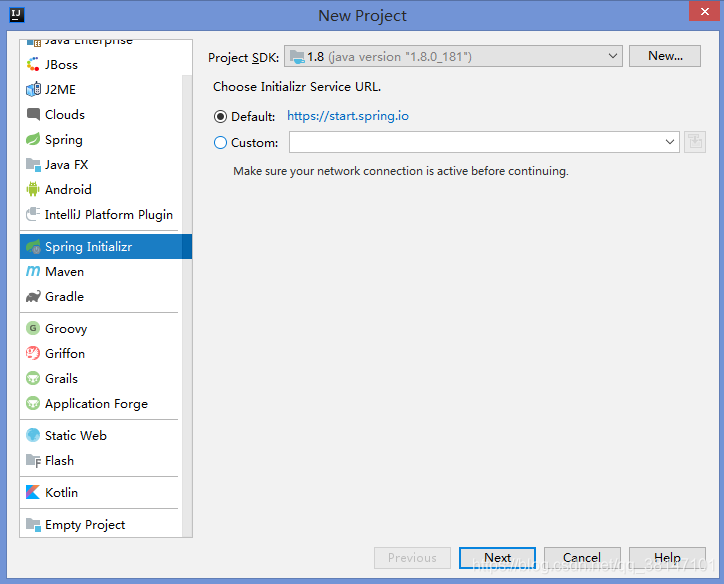Select Static Web label in list
724x584 pixels.
pyautogui.click(x=76, y=435)
